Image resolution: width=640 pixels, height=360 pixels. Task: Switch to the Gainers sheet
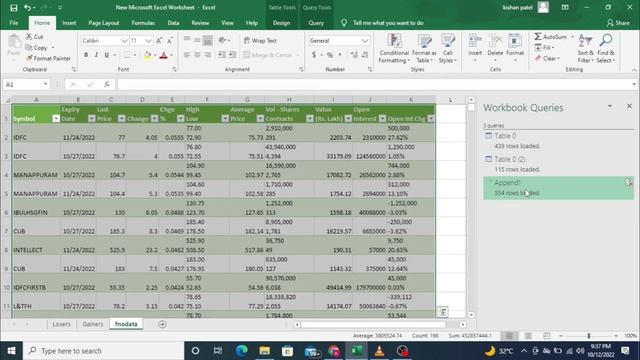(x=93, y=324)
